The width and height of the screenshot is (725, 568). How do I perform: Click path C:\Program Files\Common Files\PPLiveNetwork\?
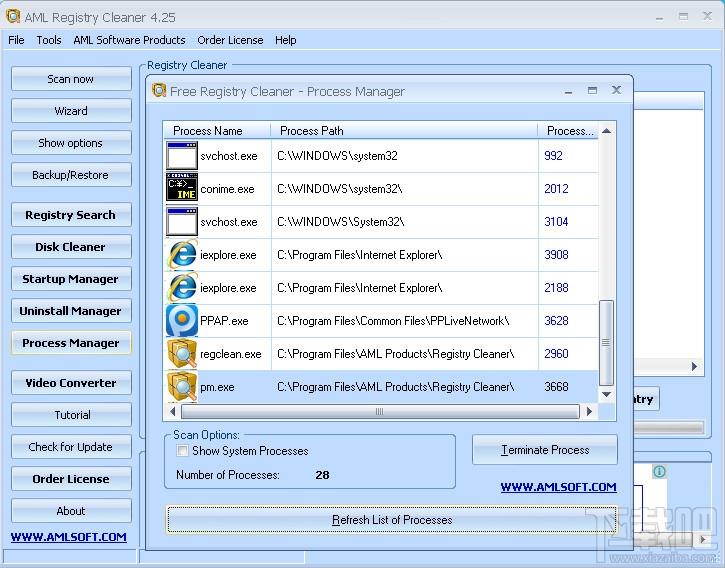pyautogui.click(x=393, y=321)
